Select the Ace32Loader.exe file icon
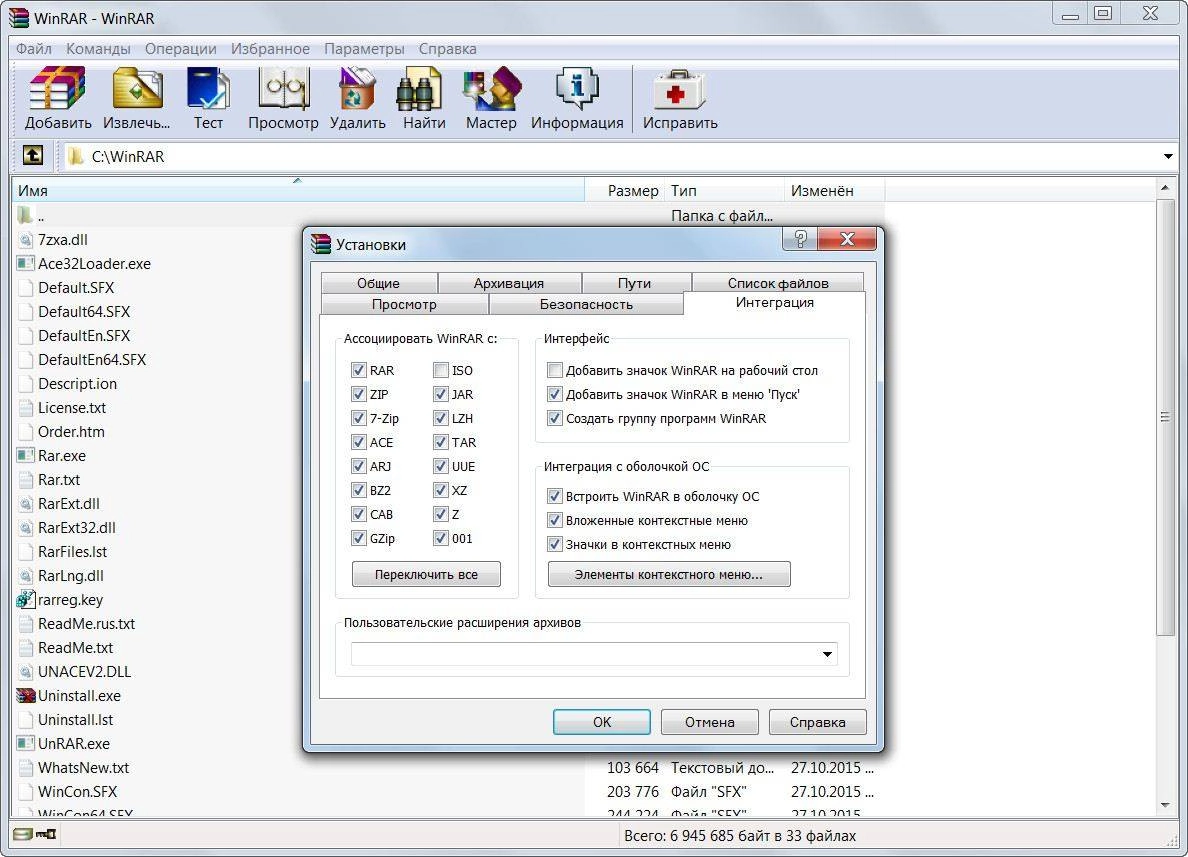Viewport: 1188px width, 857px height. point(26,264)
